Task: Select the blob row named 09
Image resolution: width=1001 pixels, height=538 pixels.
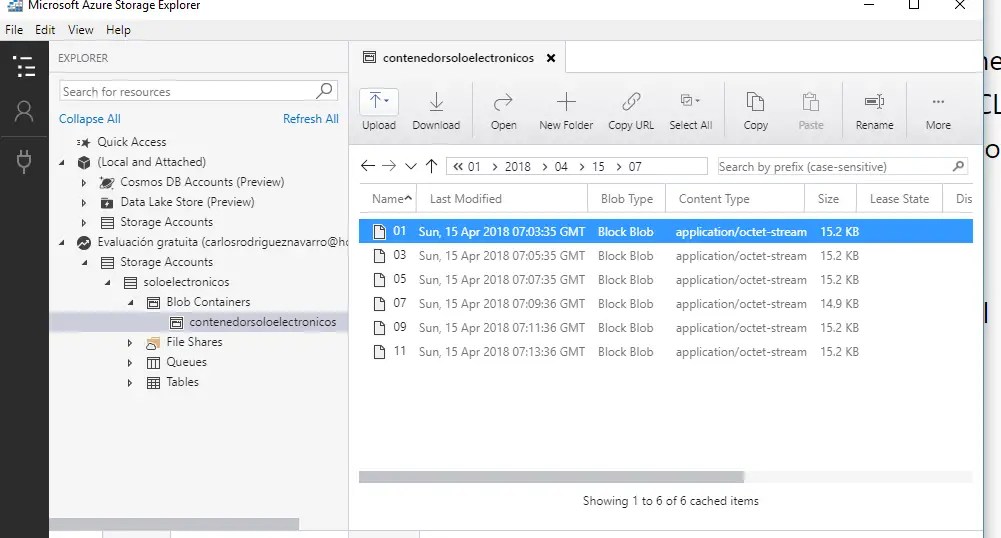Action: click(x=665, y=327)
